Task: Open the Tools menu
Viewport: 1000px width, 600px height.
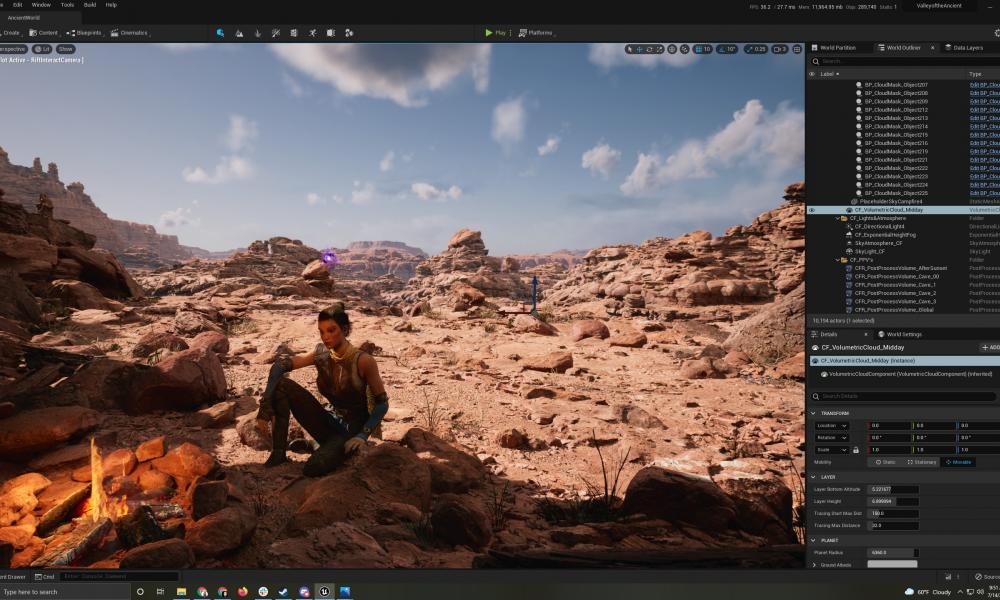Action: [x=67, y=4]
